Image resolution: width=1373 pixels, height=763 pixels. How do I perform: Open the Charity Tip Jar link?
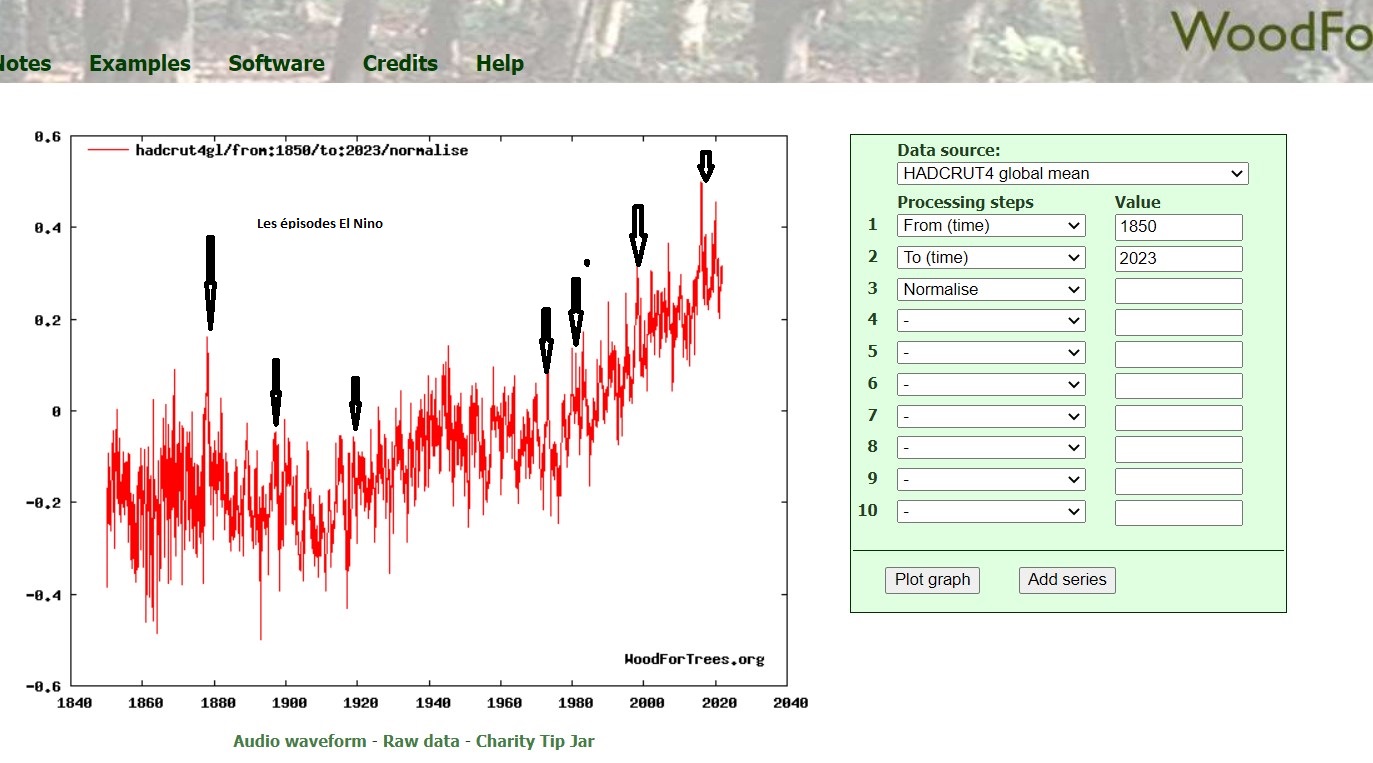pyautogui.click(x=535, y=741)
